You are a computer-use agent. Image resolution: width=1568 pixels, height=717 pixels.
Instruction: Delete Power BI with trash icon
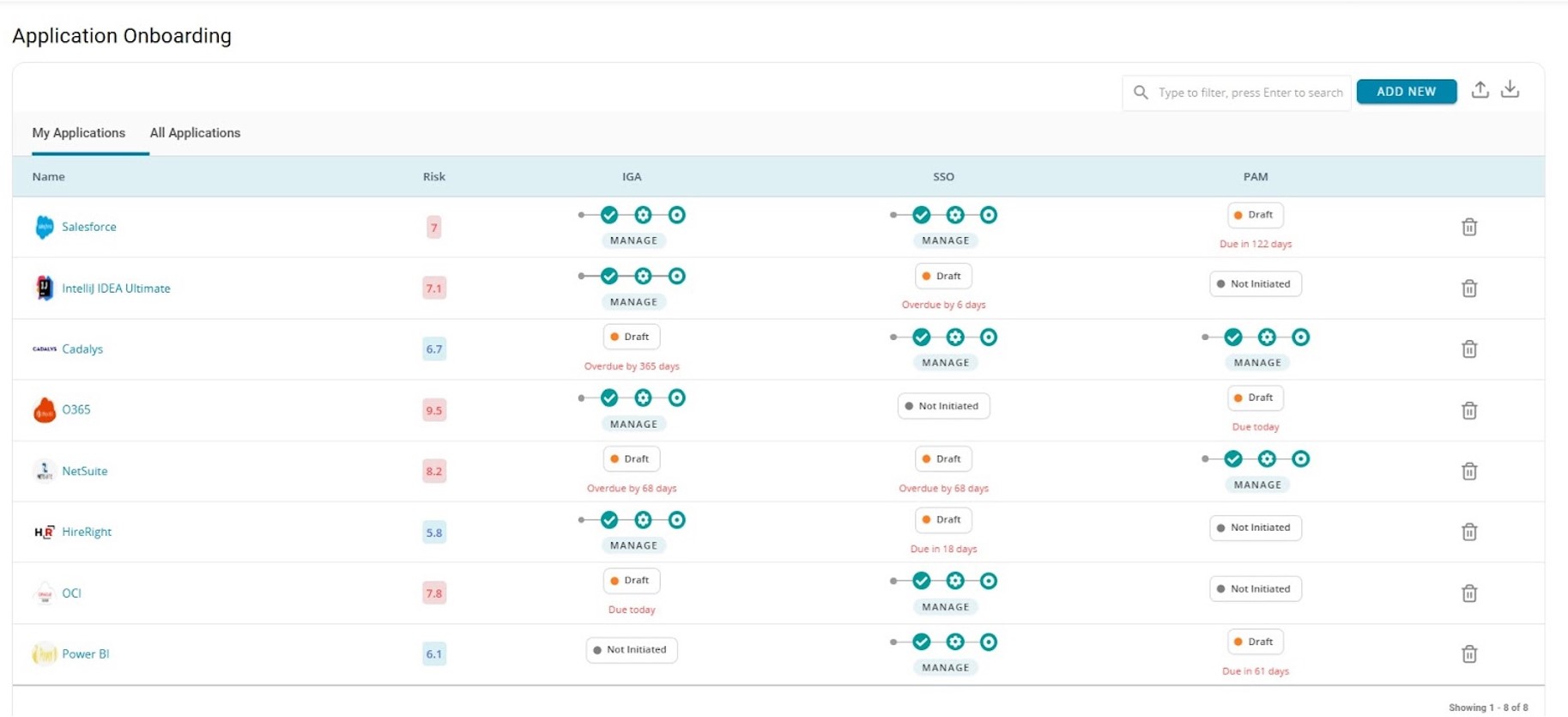pyautogui.click(x=1469, y=653)
